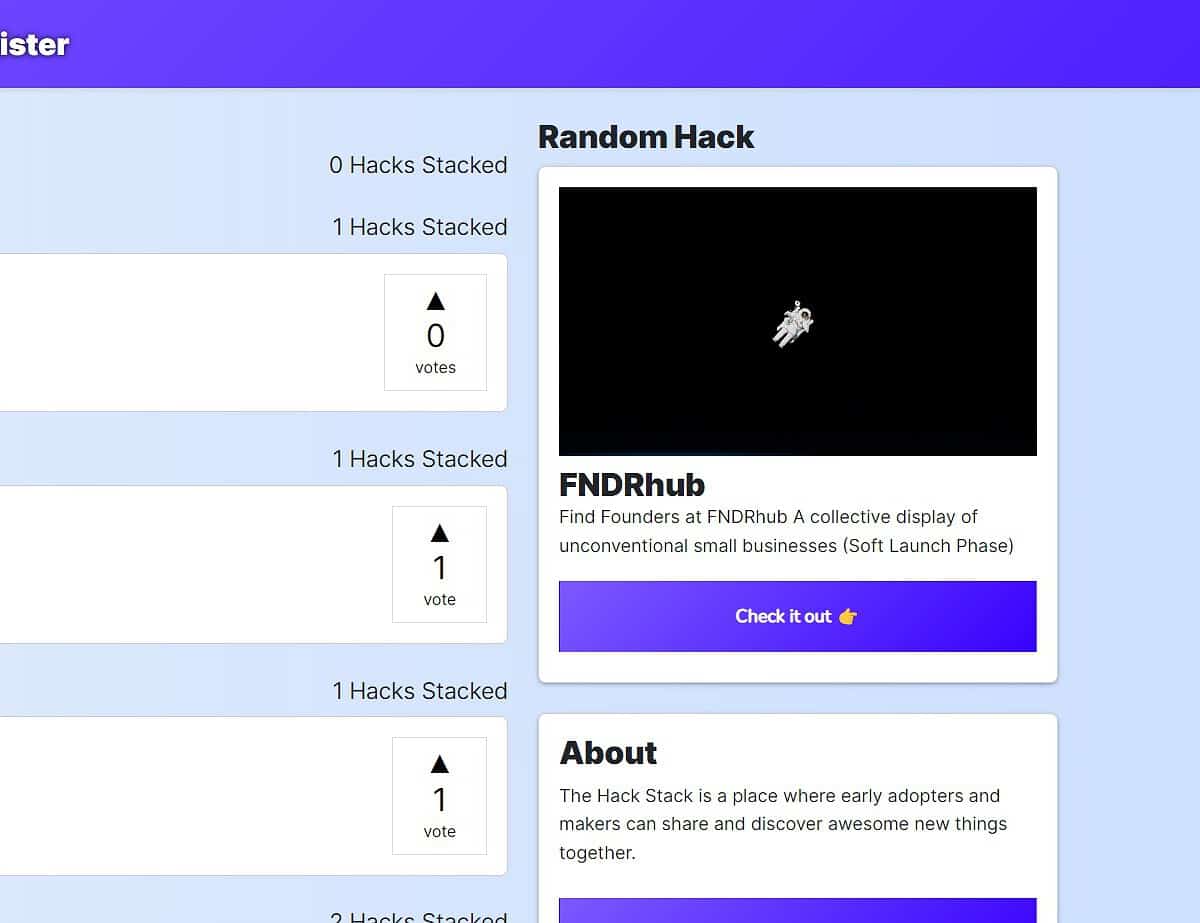The image size is (1200, 923).
Task: Click the purple button below the About text
Action: pos(797,910)
